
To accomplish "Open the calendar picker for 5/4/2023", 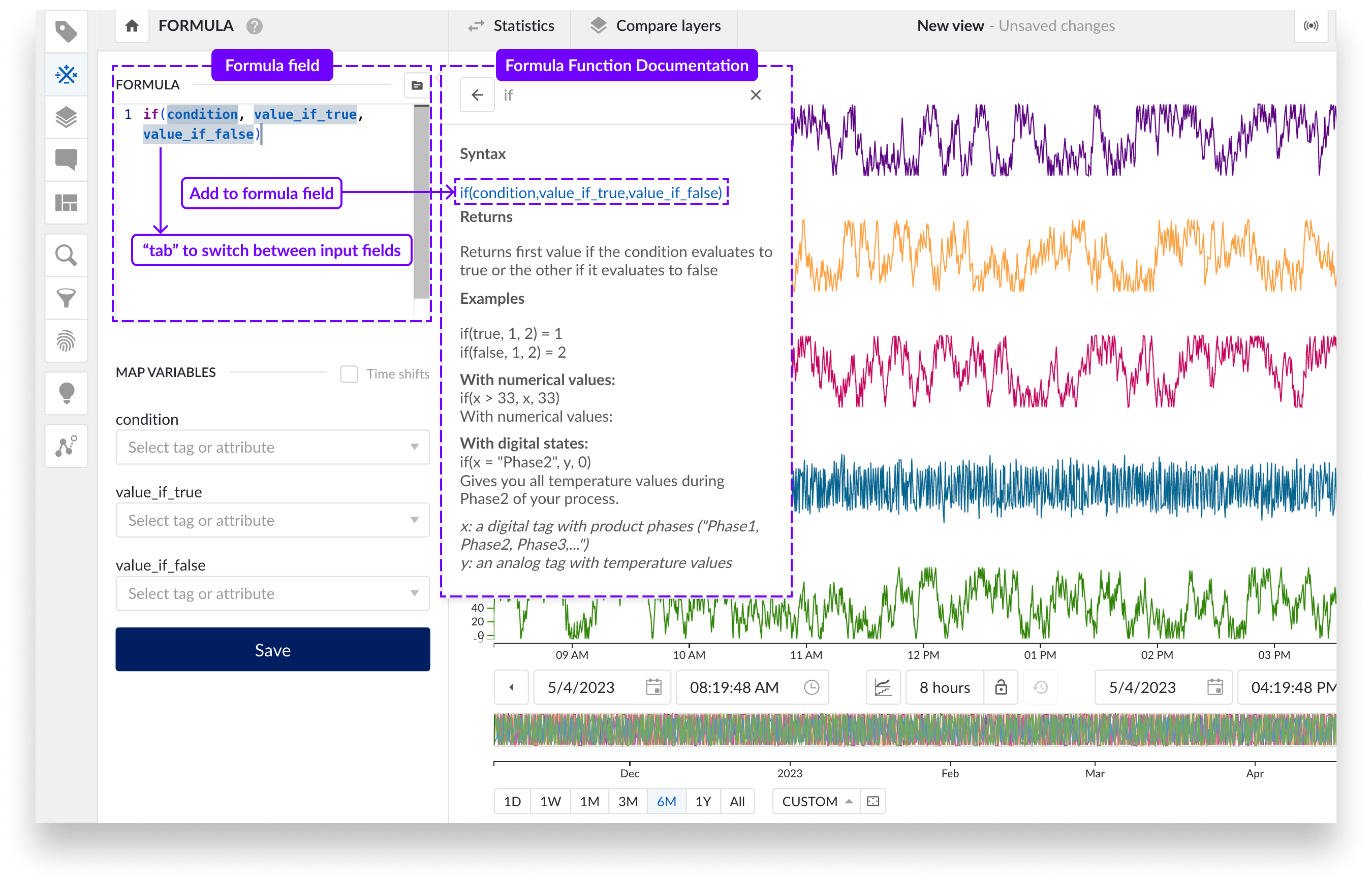I will pos(654,687).
